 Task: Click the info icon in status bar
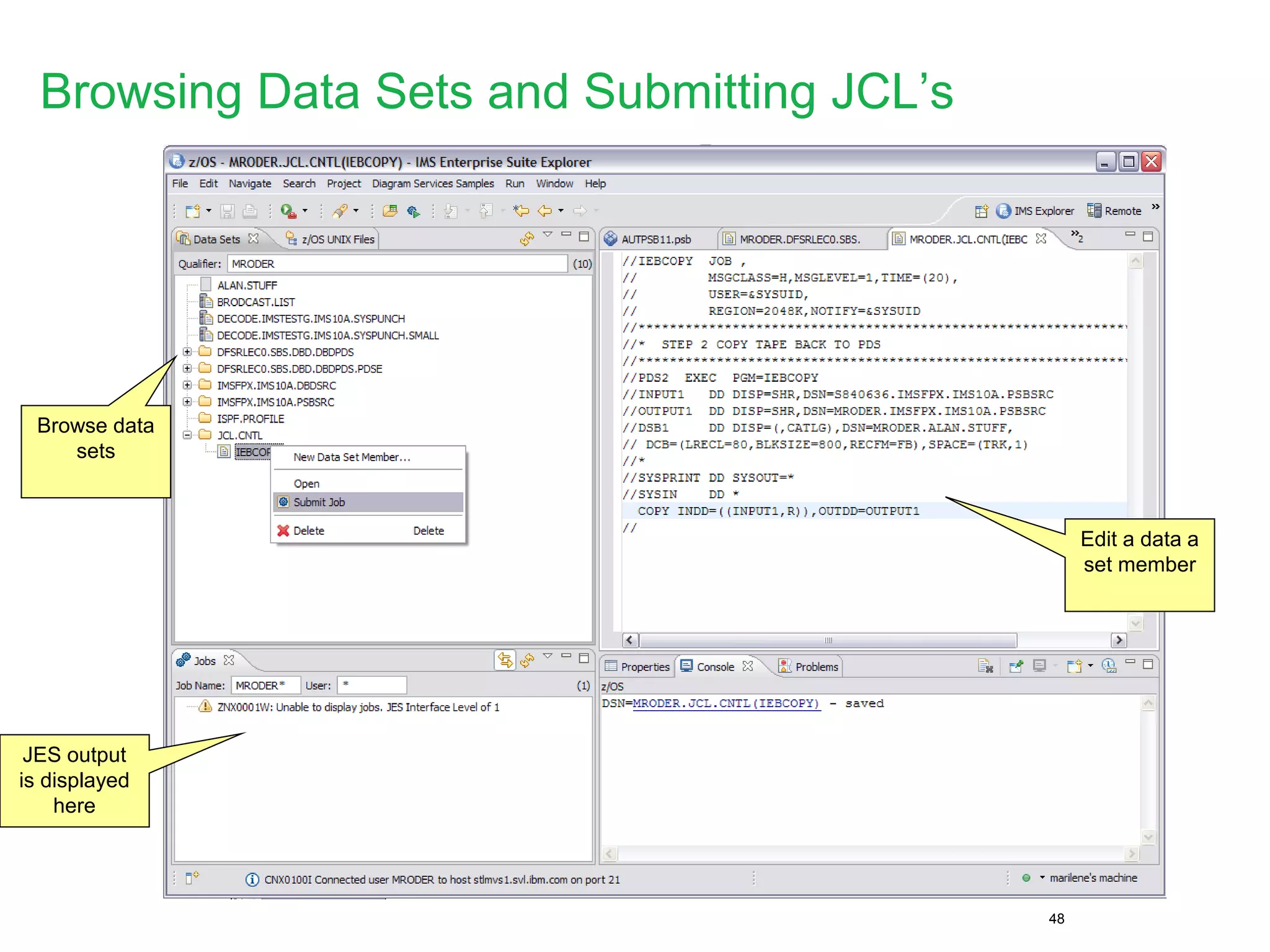[x=252, y=879]
